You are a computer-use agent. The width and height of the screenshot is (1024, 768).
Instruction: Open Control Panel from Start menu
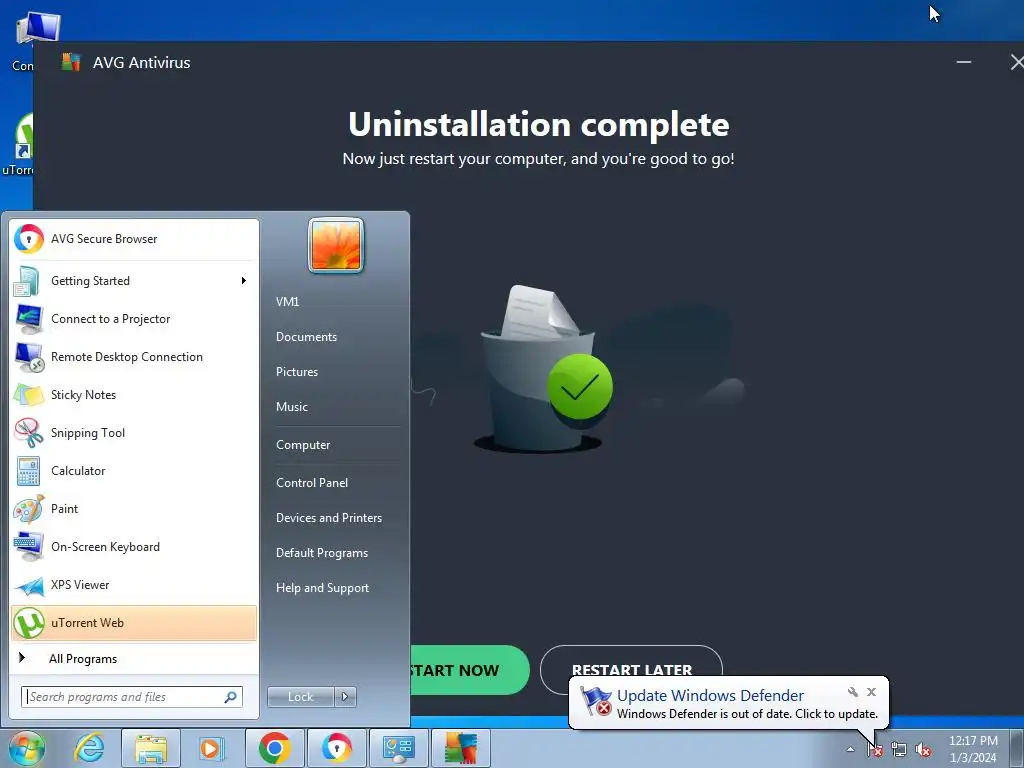(312, 483)
